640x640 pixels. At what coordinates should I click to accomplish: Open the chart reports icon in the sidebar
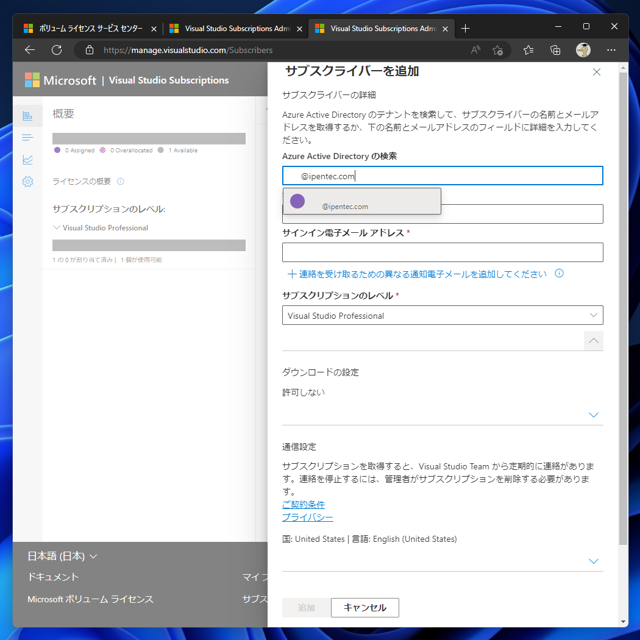28,160
